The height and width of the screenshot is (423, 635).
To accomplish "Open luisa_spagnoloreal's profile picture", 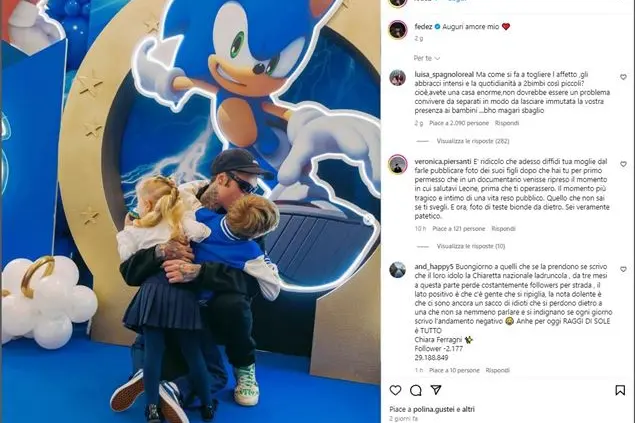I will click(x=398, y=77).
